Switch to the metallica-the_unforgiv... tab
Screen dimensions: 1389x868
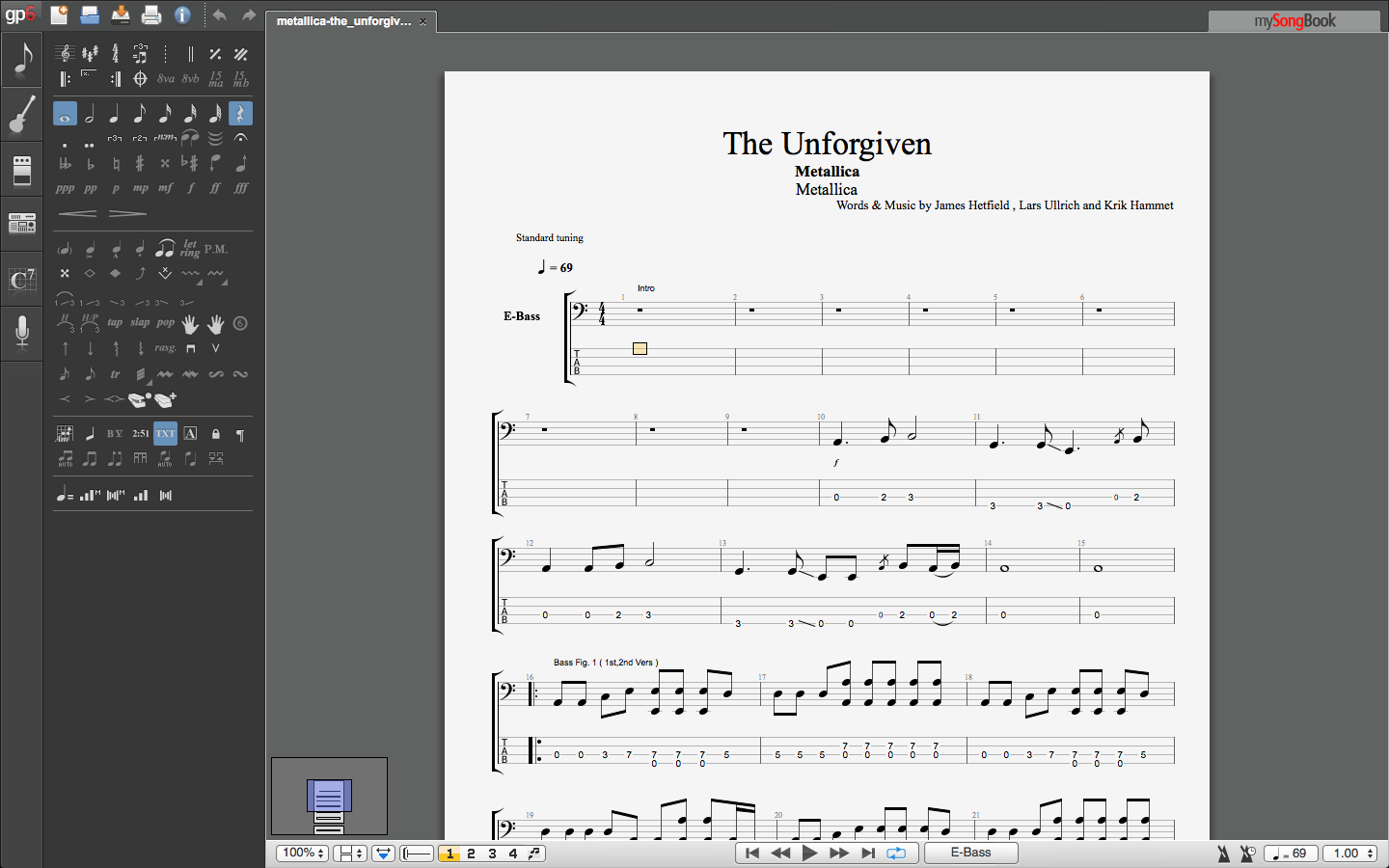point(343,21)
